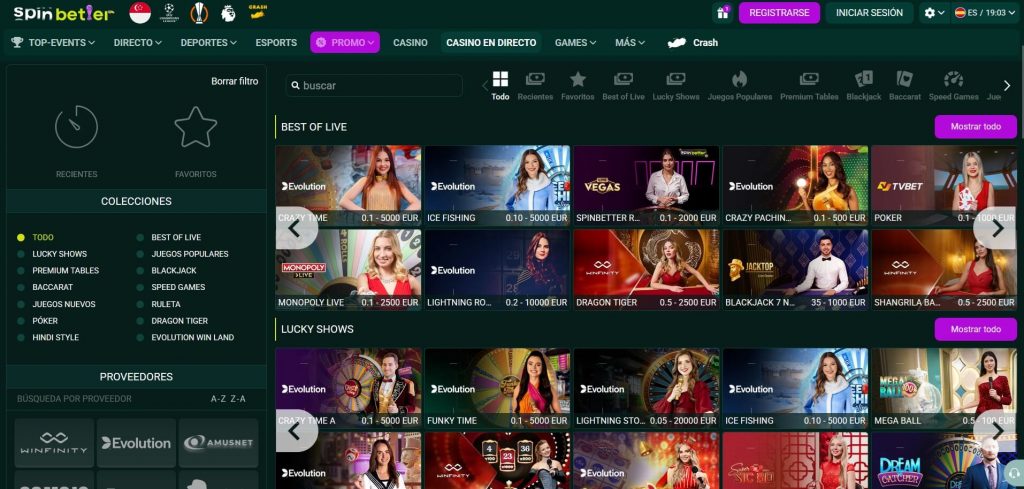Open Crash game from navigation bar

[x=692, y=42]
